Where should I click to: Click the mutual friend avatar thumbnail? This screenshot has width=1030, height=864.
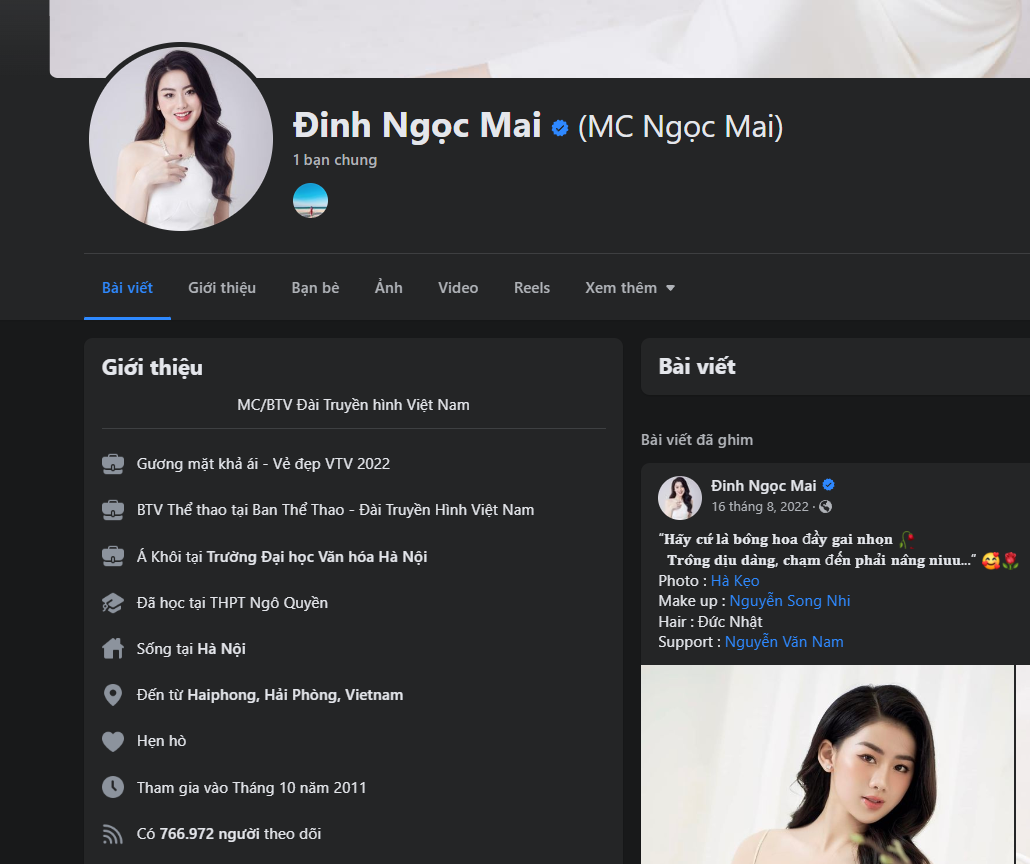coord(310,201)
